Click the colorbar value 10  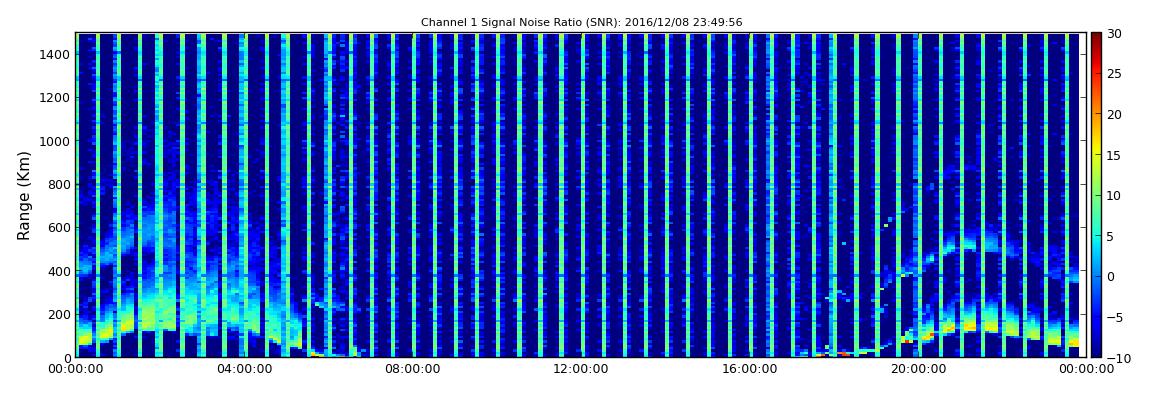[1114, 196]
